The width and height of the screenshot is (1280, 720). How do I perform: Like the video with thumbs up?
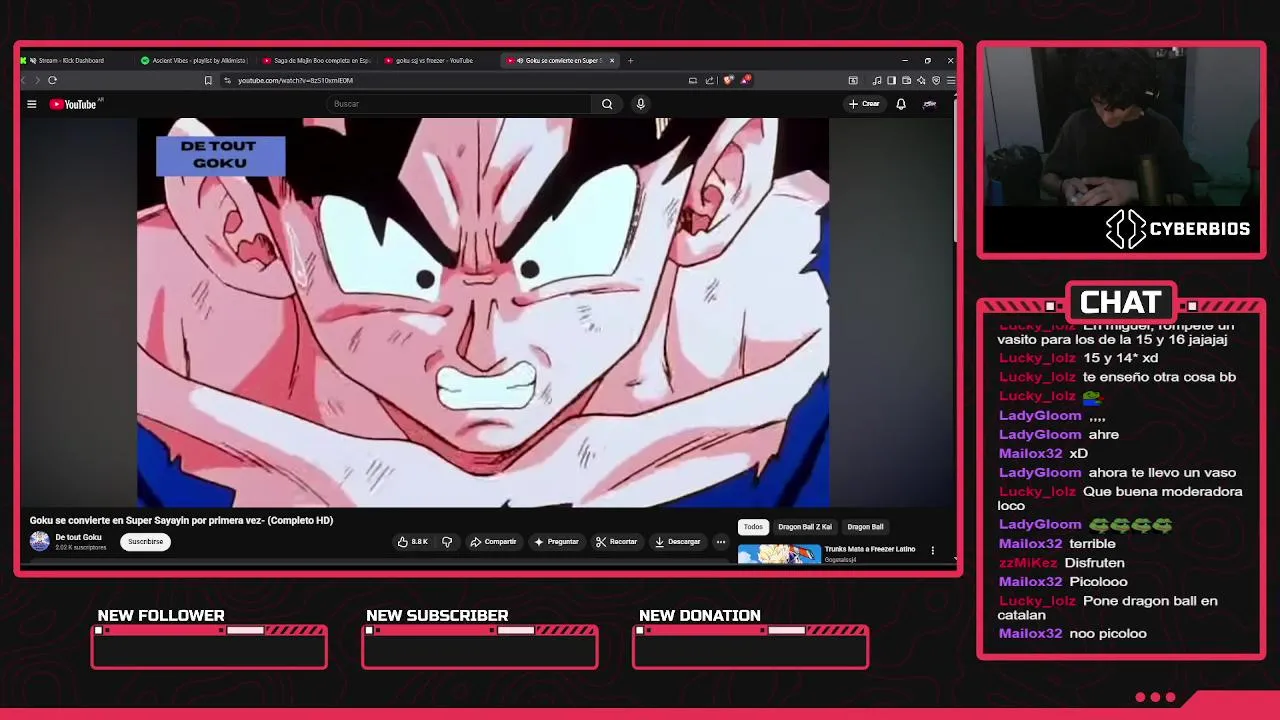pyautogui.click(x=412, y=542)
